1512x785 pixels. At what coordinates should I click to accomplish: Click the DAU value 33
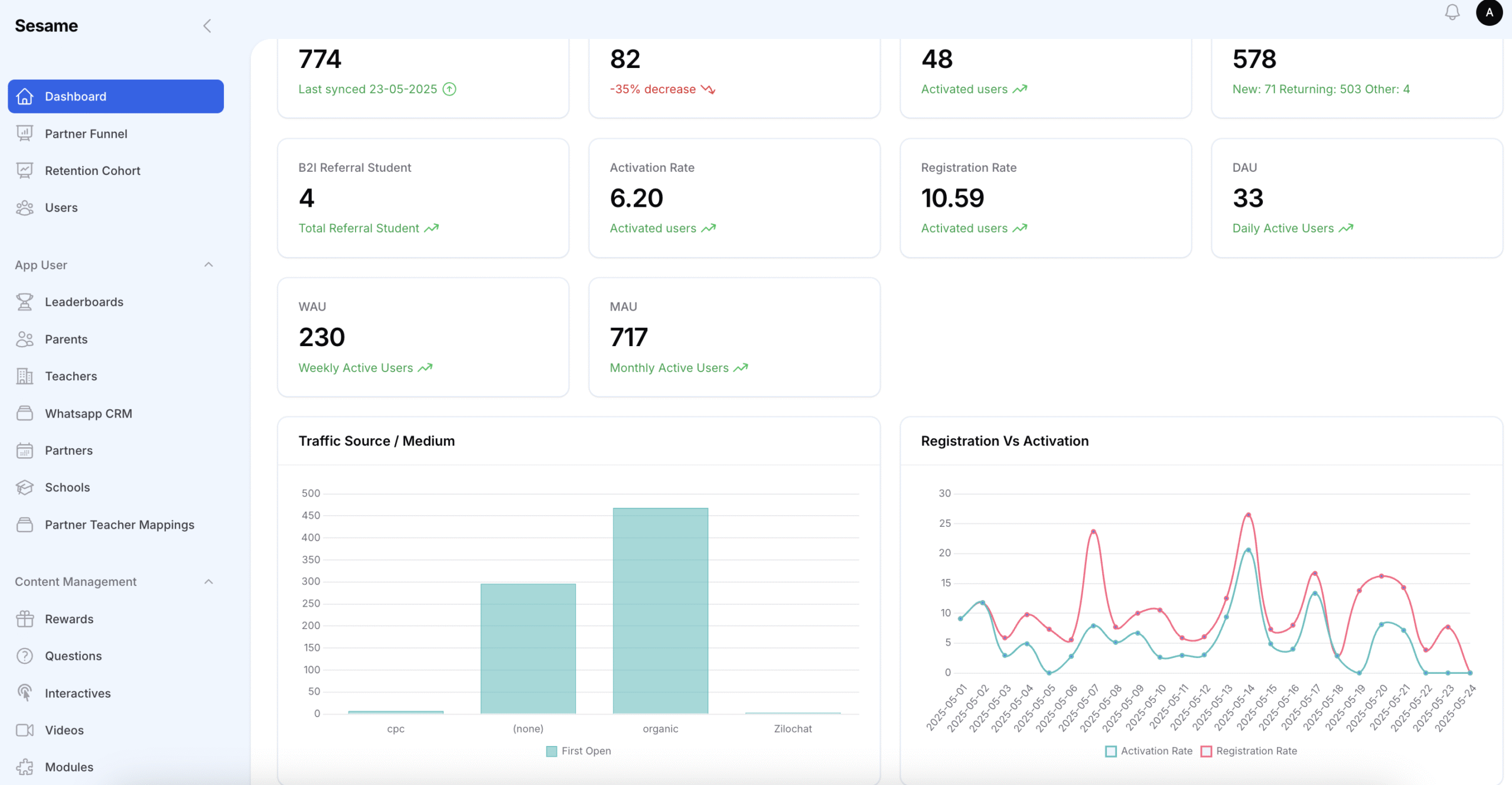pyautogui.click(x=1247, y=198)
